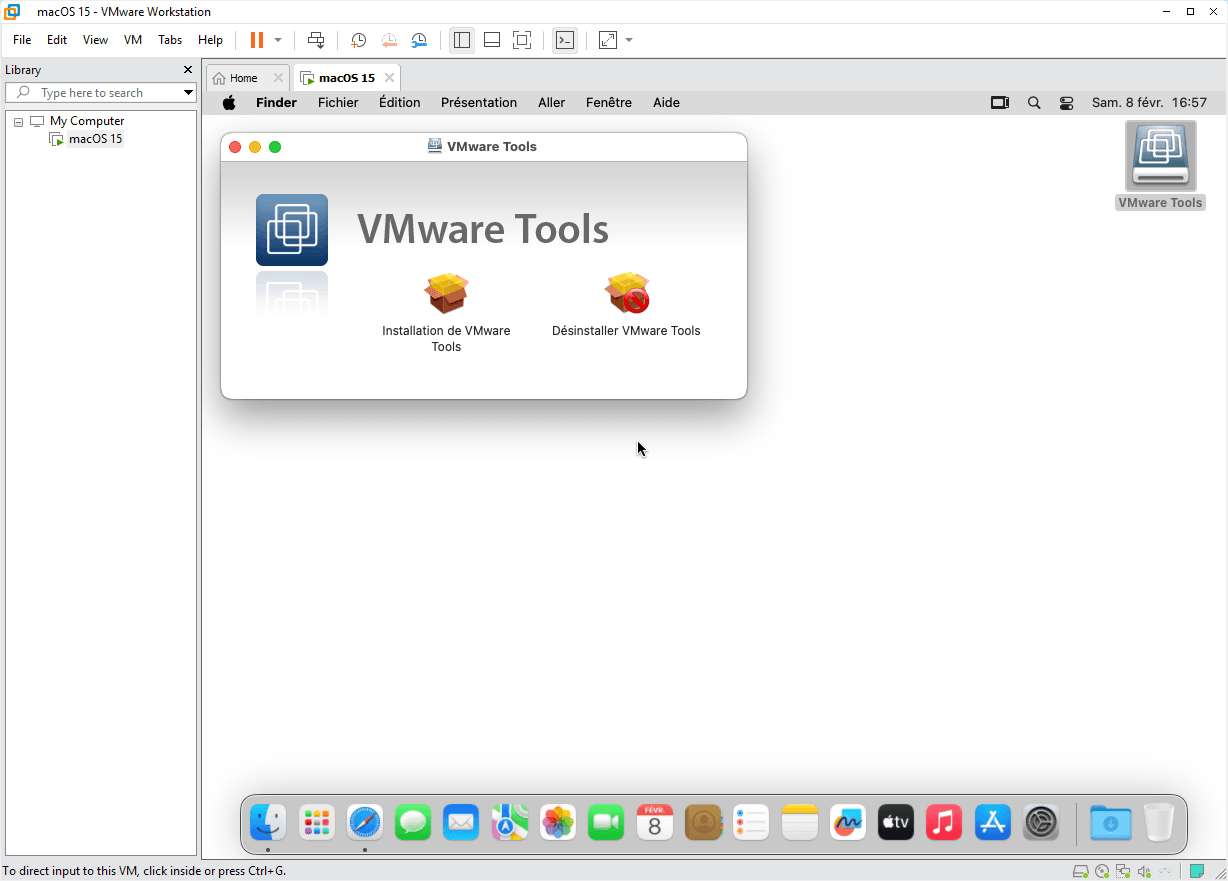Open the Édition menu
Viewport: 1228px width, 881px height.
coord(400,102)
